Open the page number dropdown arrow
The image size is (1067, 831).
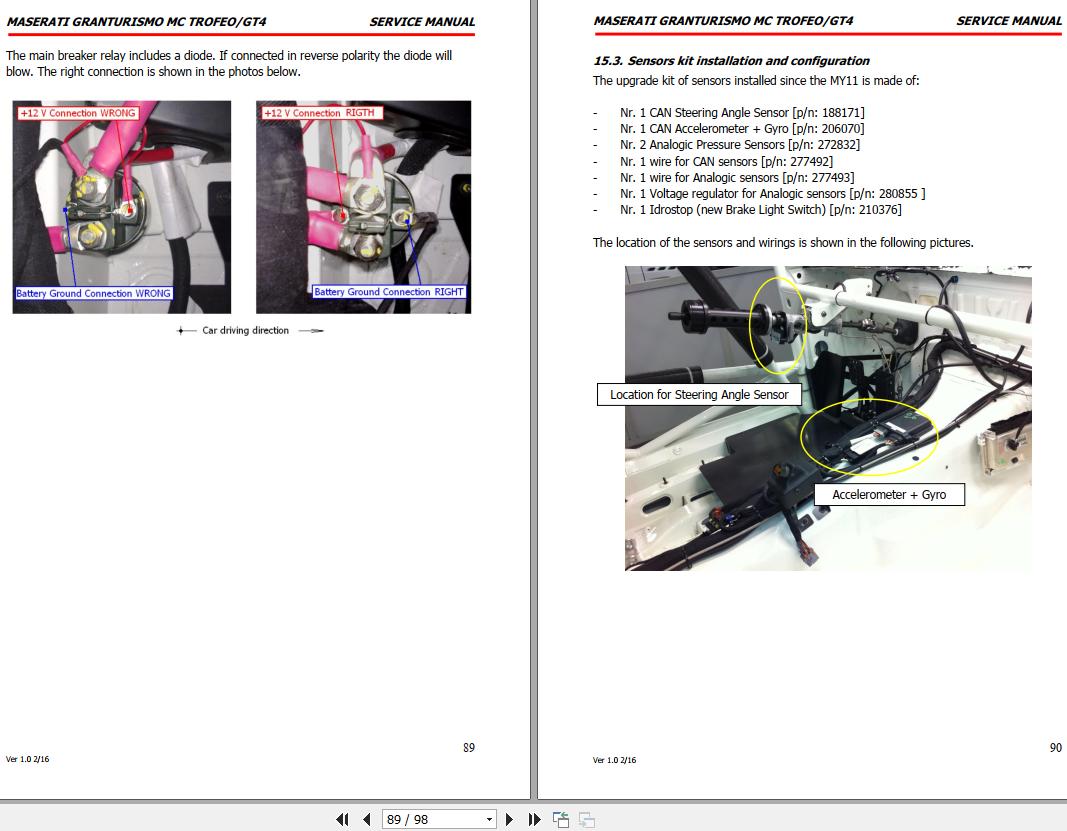[x=489, y=819]
